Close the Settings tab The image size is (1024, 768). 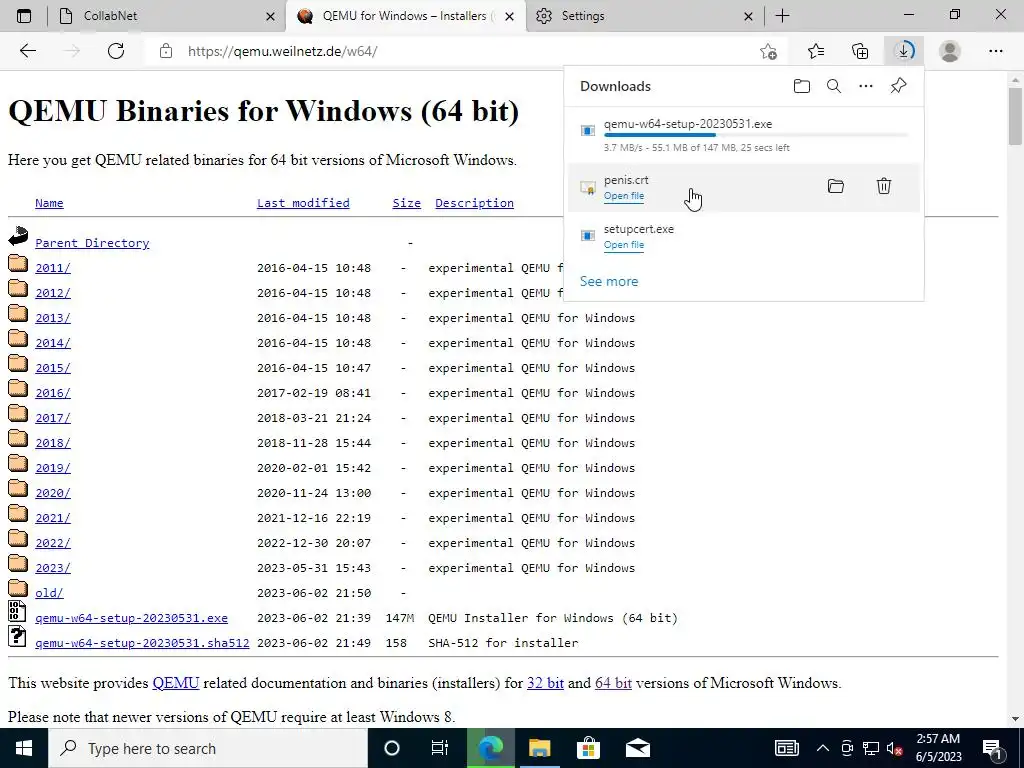coord(748,16)
